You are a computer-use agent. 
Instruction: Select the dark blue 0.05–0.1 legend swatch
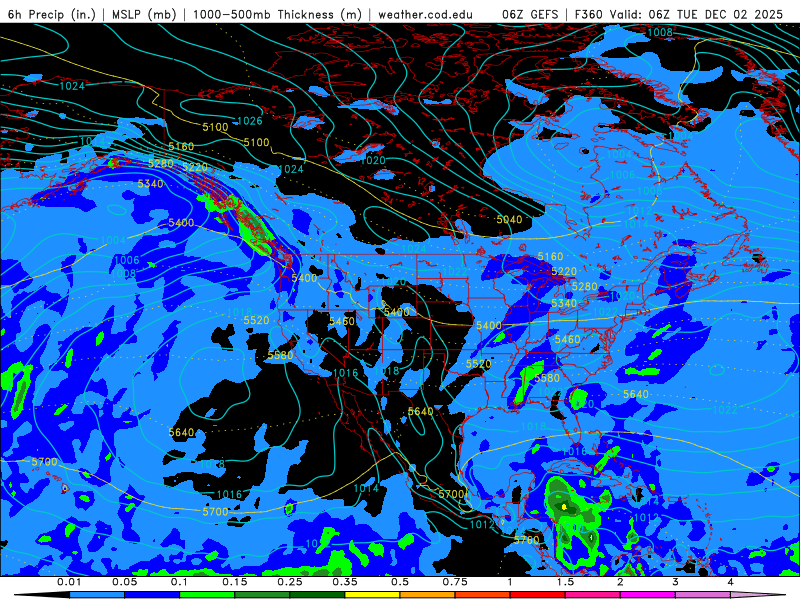tap(152, 595)
